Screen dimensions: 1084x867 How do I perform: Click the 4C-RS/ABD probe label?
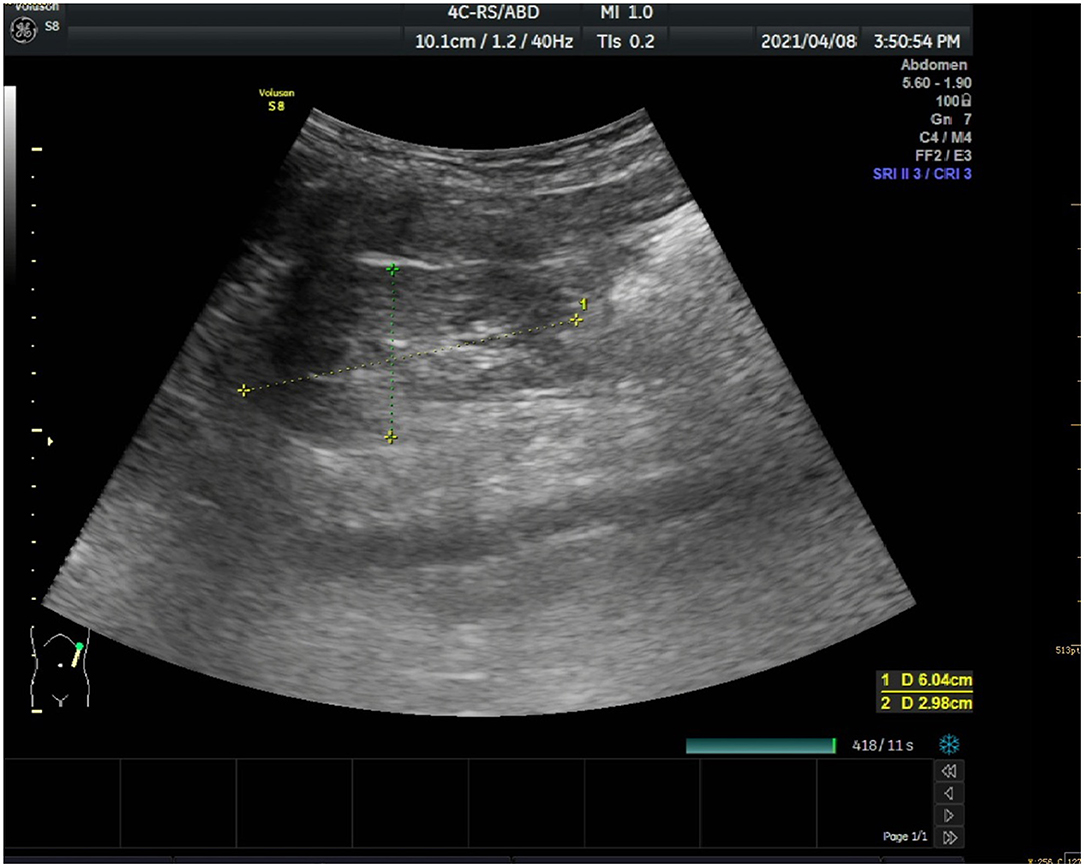[x=494, y=12]
